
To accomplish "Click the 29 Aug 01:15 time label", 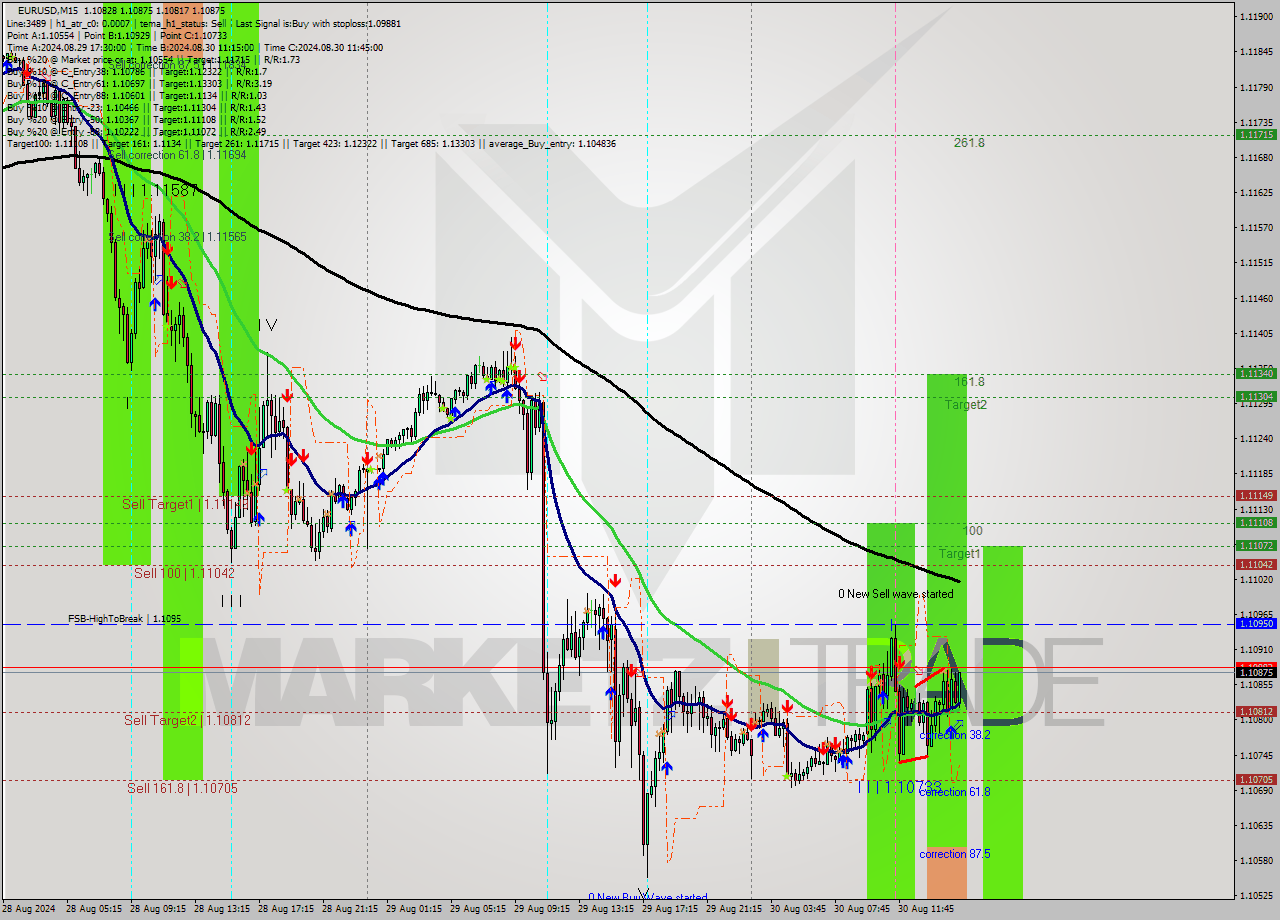I will click(416, 909).
